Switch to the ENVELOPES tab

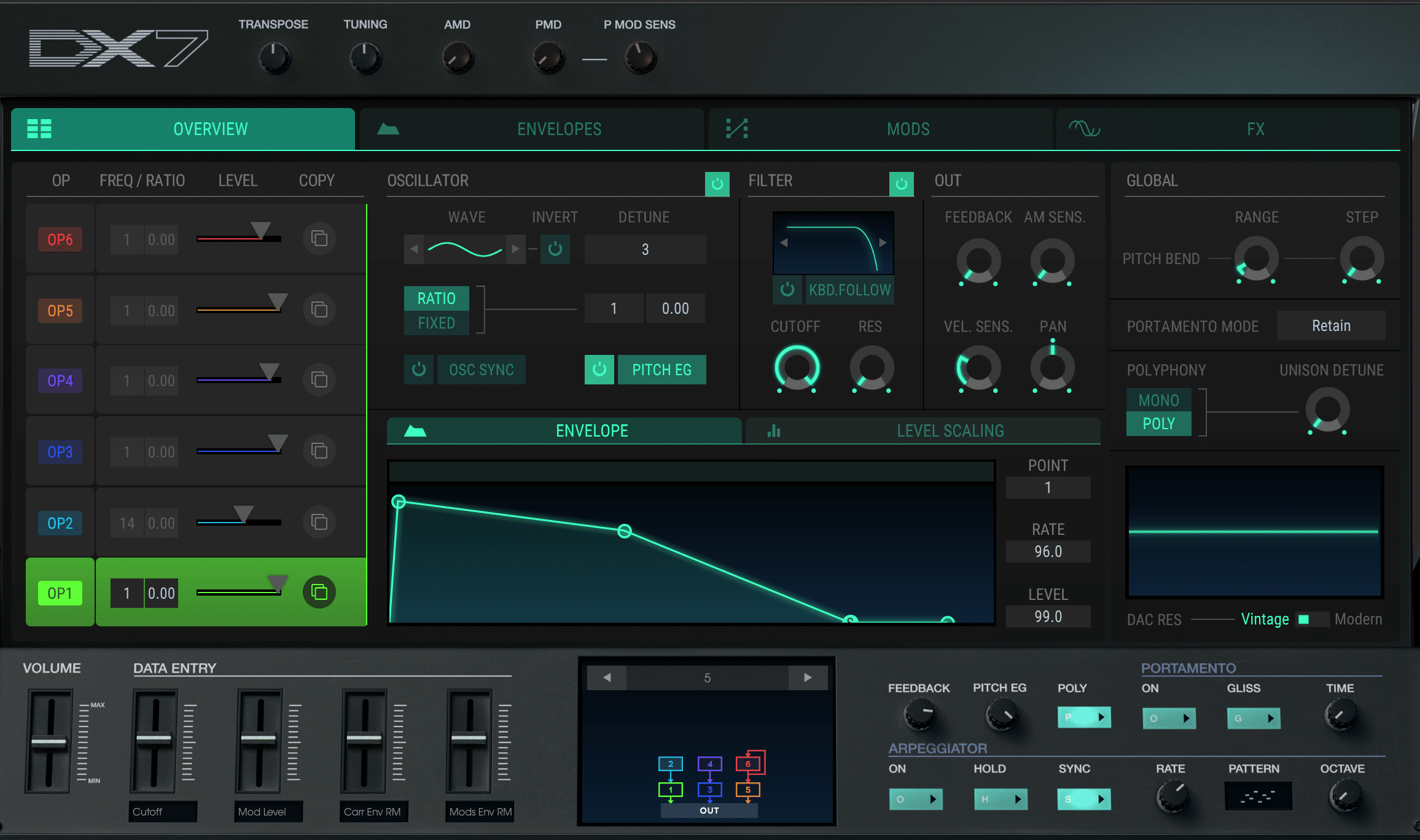[558, 129]
